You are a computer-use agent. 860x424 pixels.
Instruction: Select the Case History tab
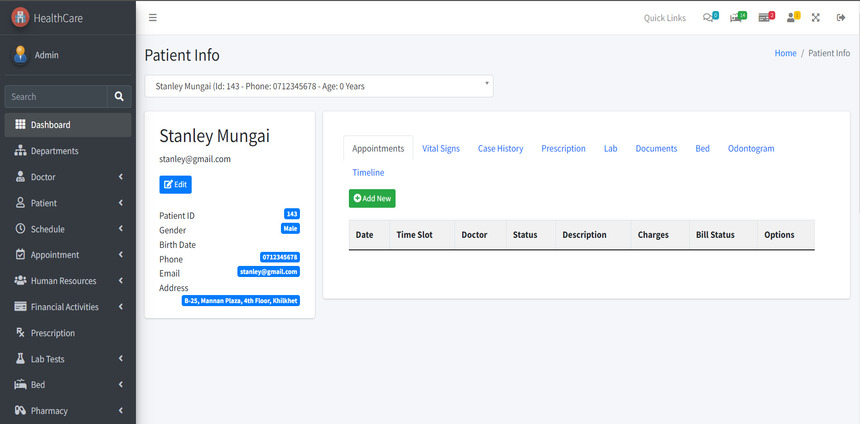click(500, 148)
